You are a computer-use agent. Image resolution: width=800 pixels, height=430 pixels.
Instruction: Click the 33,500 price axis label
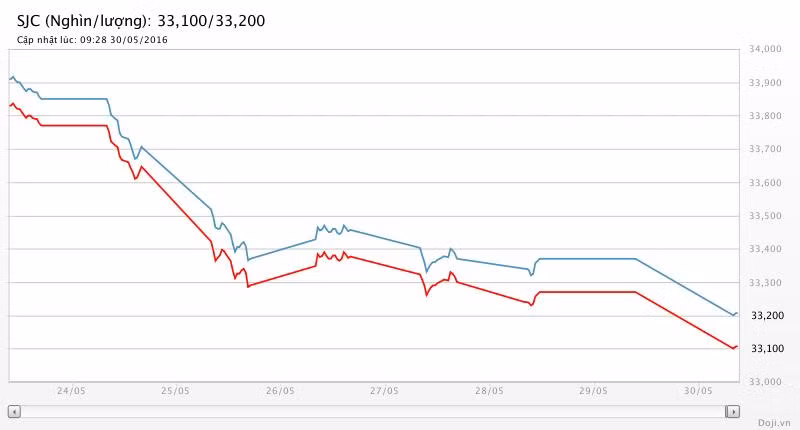pos(765,216)
